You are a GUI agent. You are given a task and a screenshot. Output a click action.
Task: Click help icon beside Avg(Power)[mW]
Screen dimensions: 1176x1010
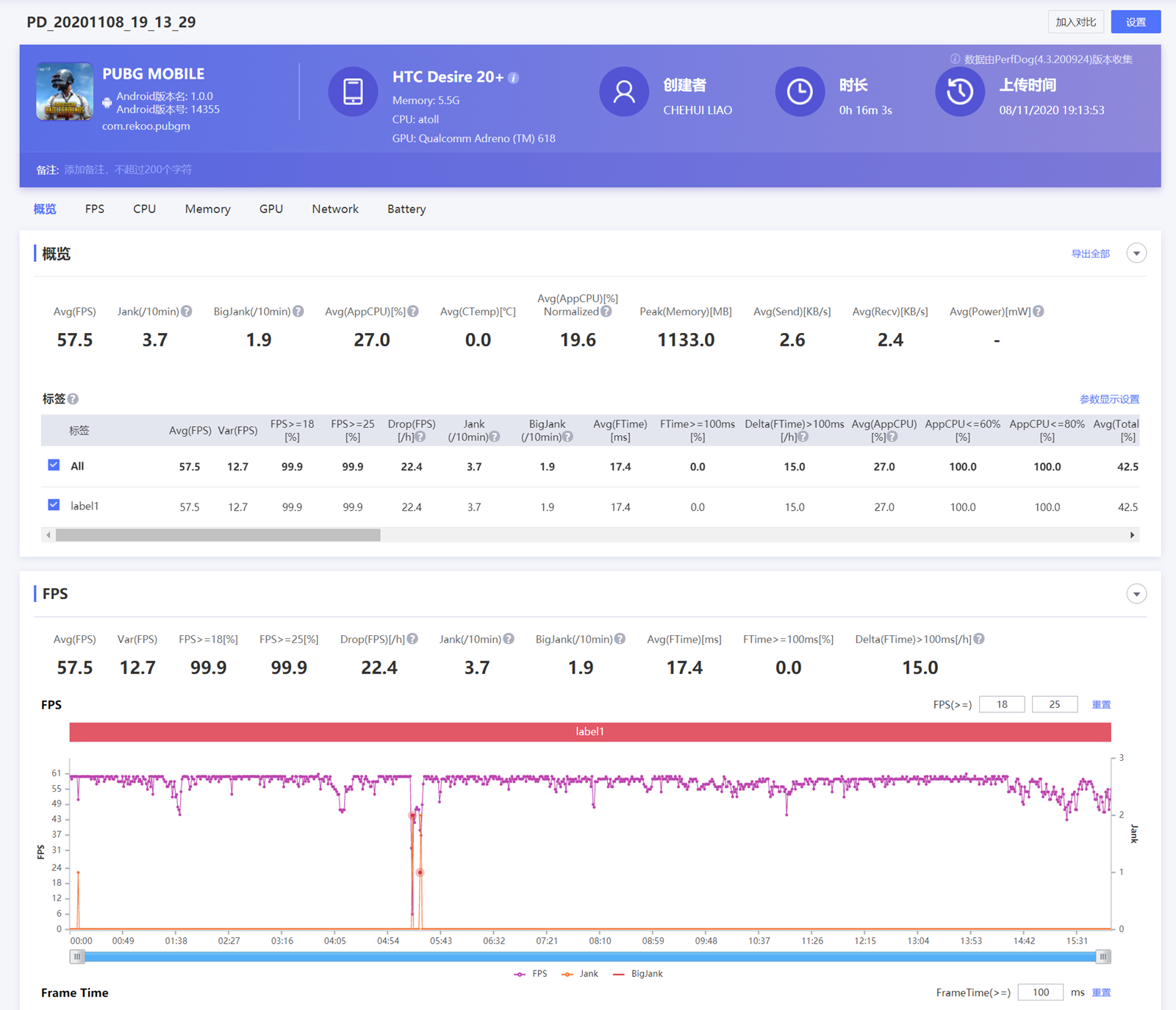point(1038,312)
